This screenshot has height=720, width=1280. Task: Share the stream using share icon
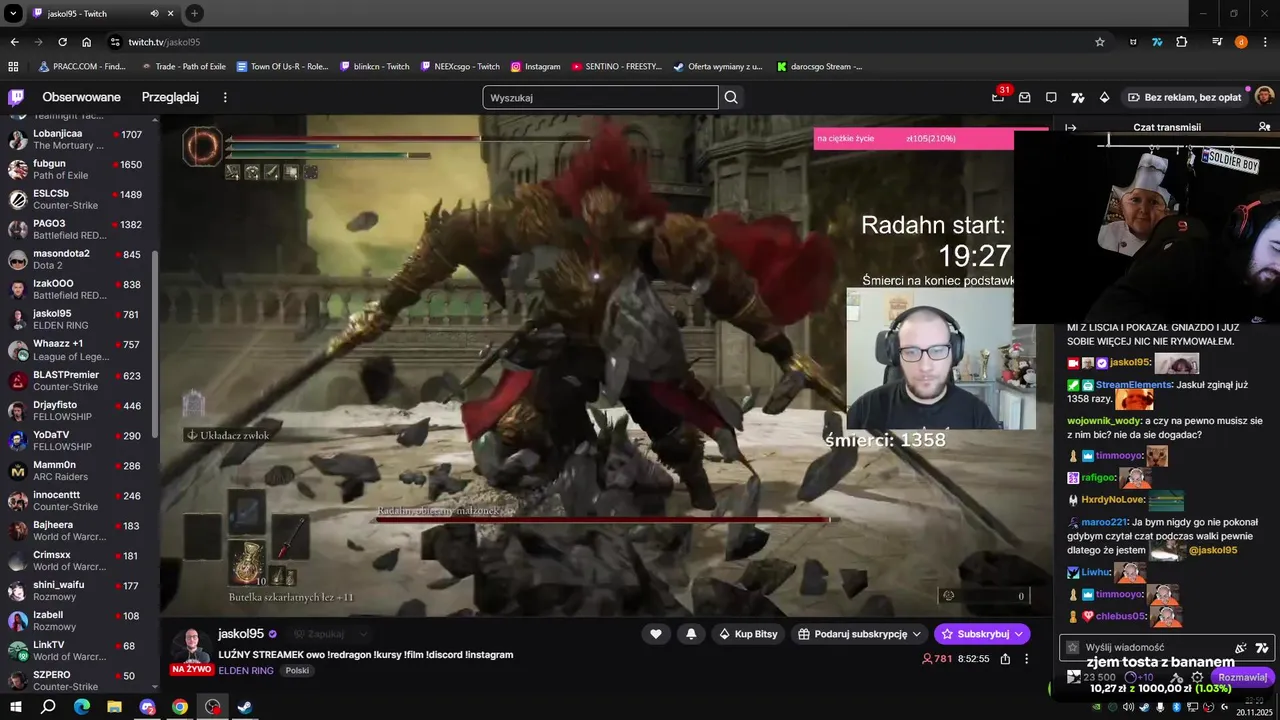pos(1005,659)
